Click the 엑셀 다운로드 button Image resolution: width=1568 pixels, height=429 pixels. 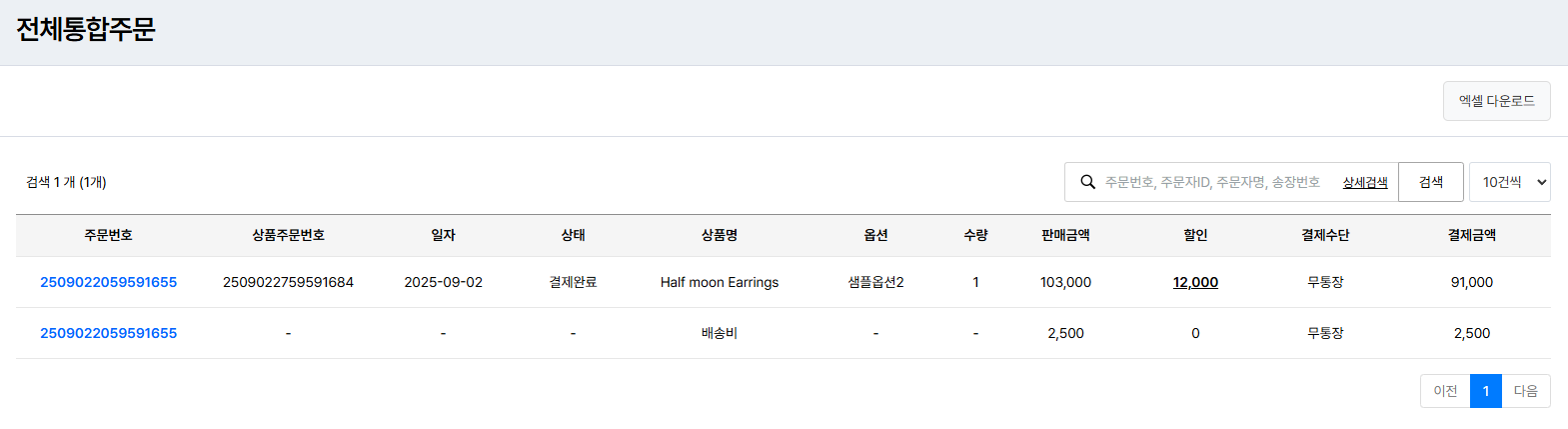pos(1496,101)
